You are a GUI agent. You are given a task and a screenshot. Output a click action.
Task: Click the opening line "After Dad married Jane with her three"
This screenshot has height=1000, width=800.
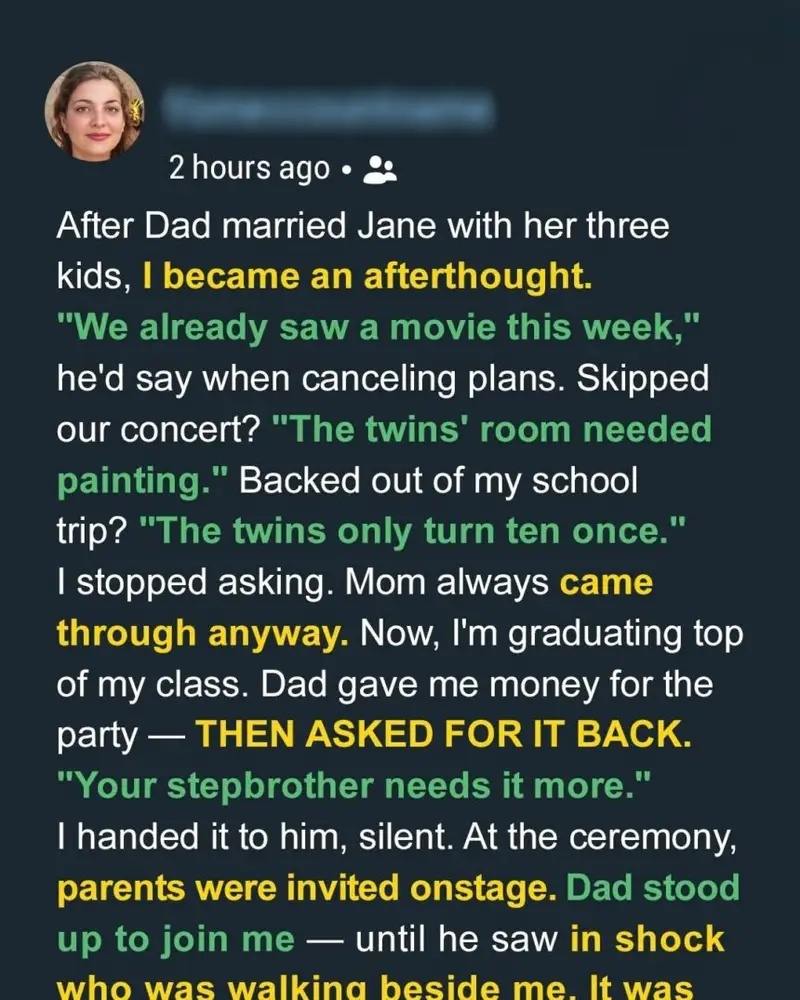(362, 227)
